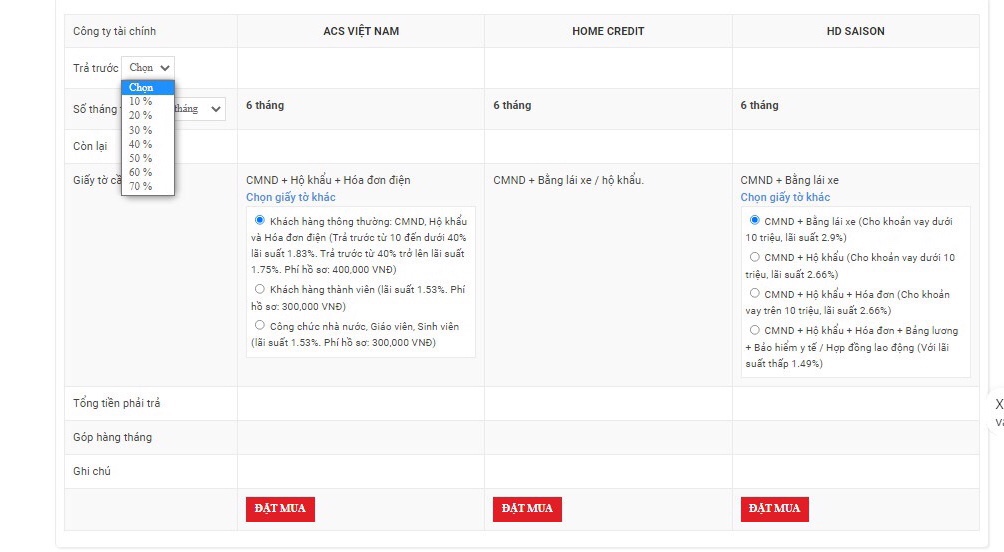Screen dimensions: 1004x552
Task: Select 50 % prepayment option
Action: tap(148, 158)
